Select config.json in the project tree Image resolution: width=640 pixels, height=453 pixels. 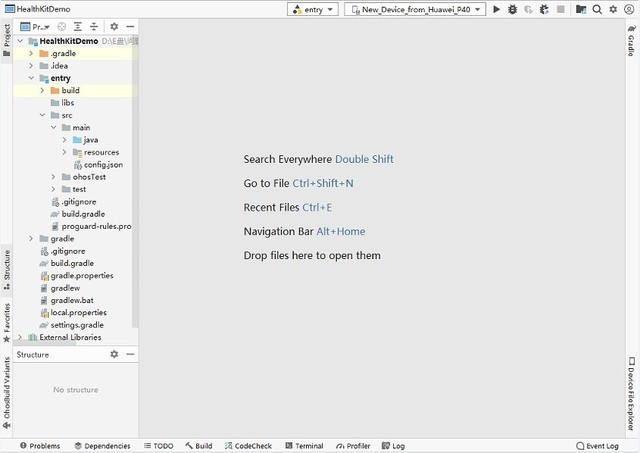coord(98,164)
